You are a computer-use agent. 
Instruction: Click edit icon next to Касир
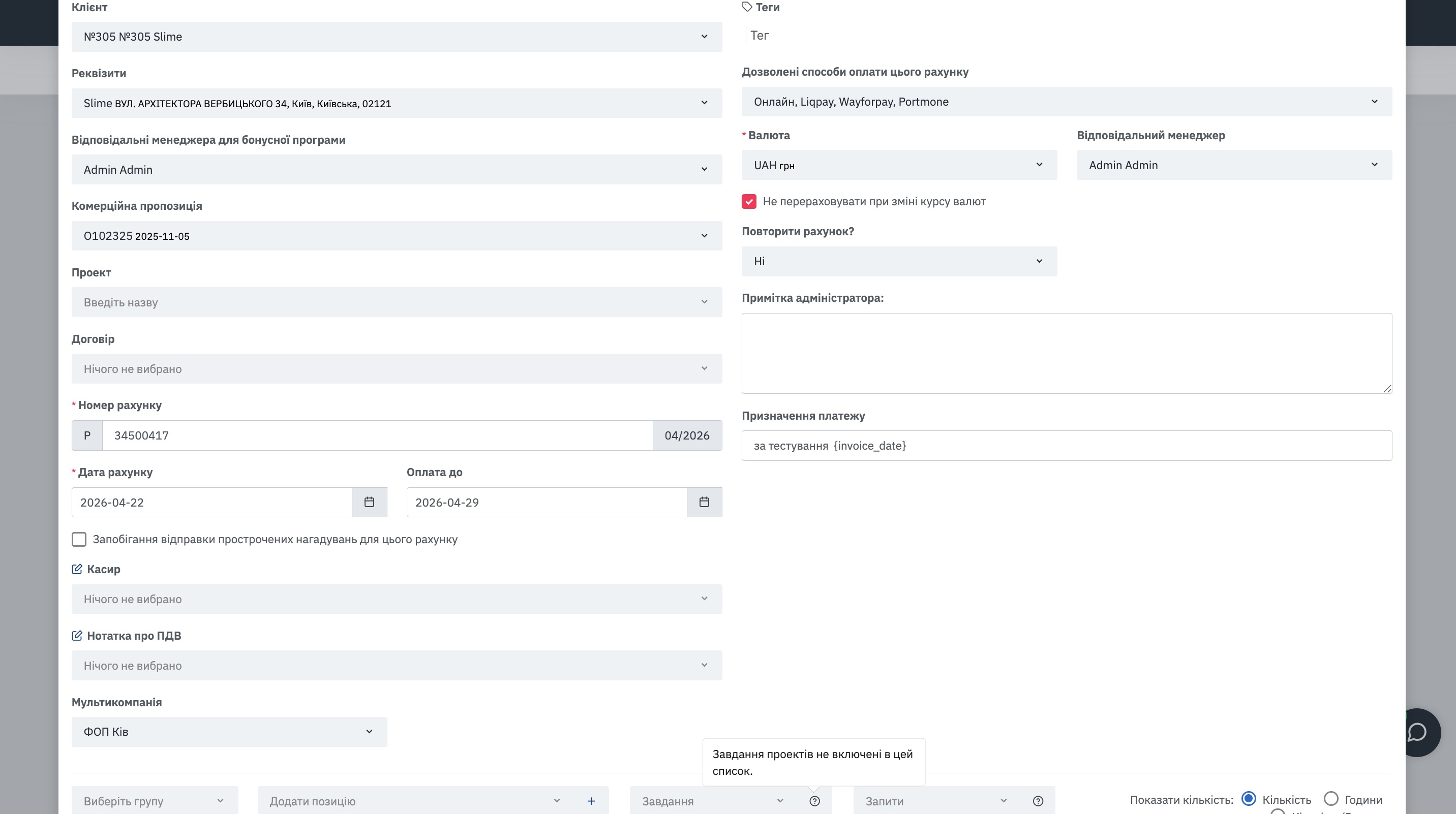click(77, 569)
